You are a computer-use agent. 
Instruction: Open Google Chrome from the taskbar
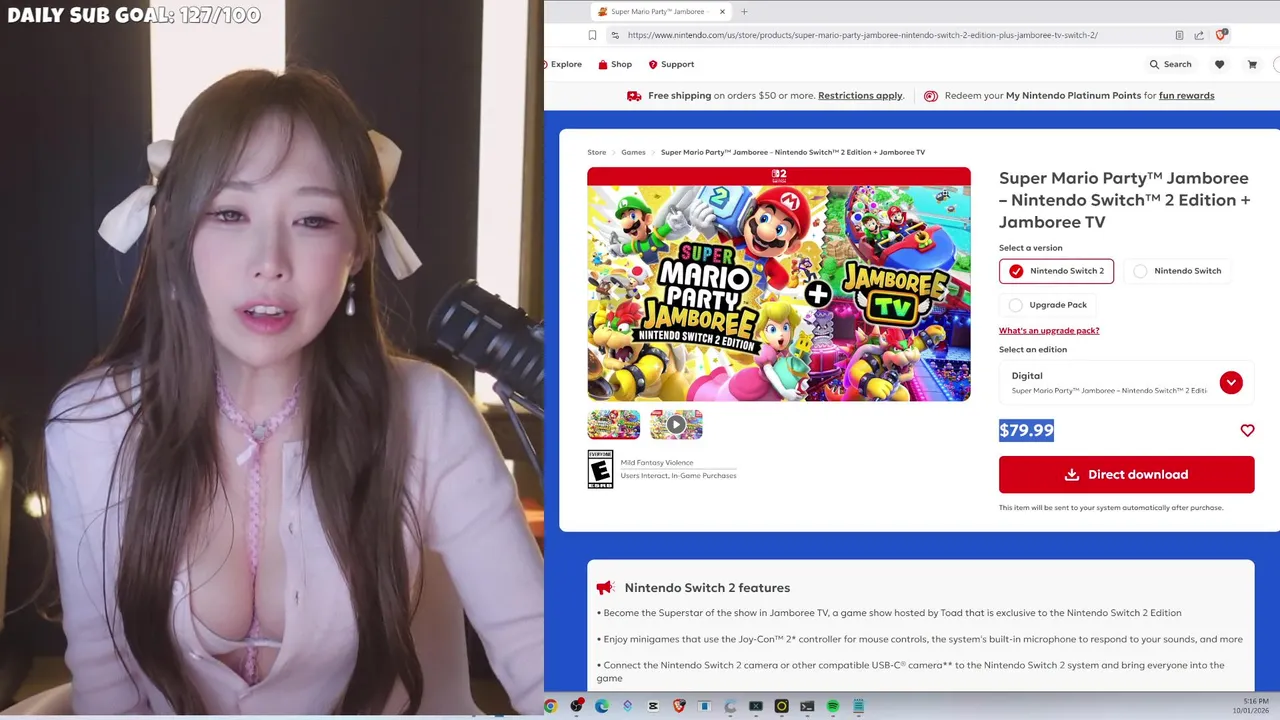tap(550, 706)
